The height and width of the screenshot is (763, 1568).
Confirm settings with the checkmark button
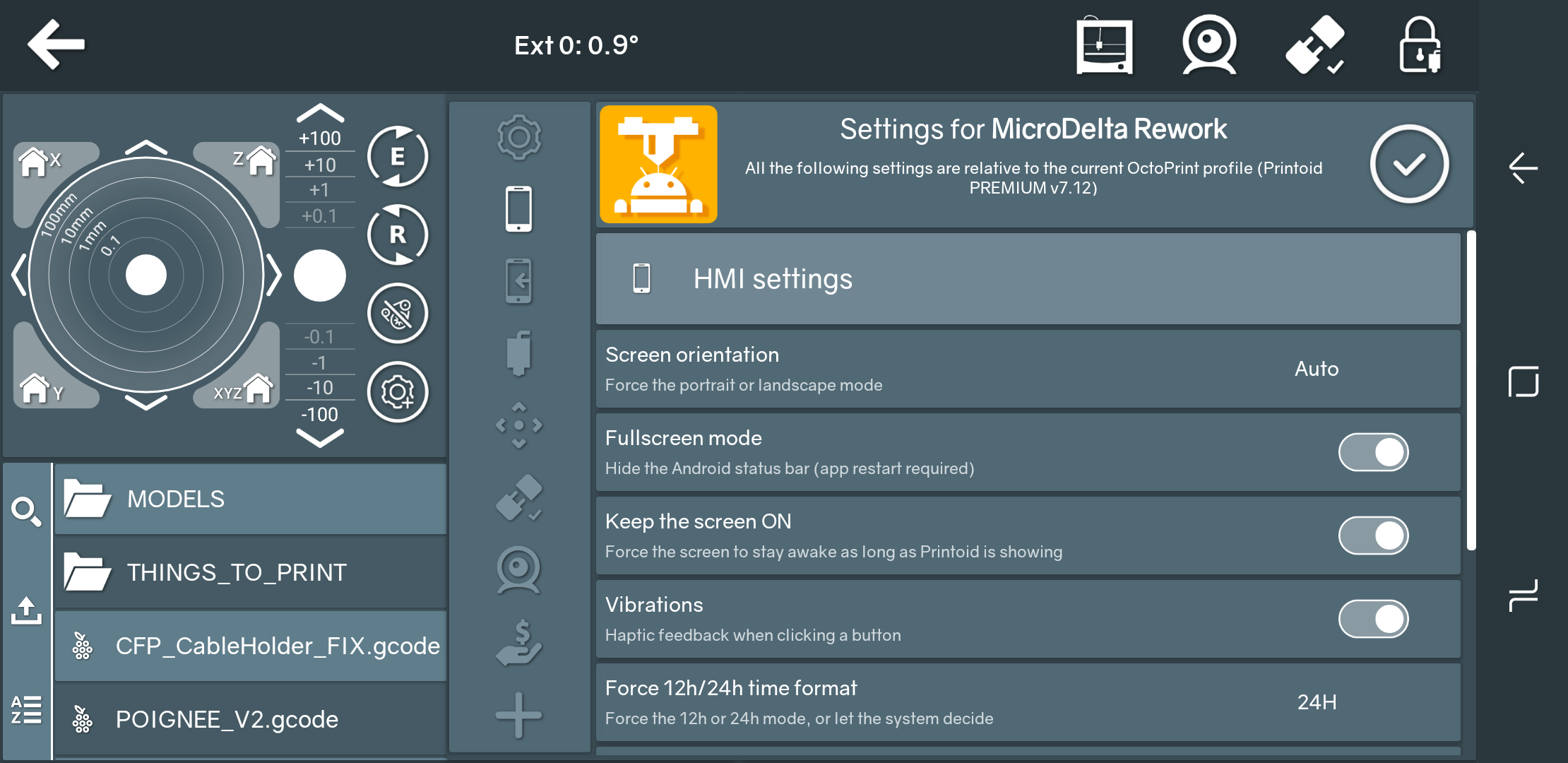pos(1409,164)
